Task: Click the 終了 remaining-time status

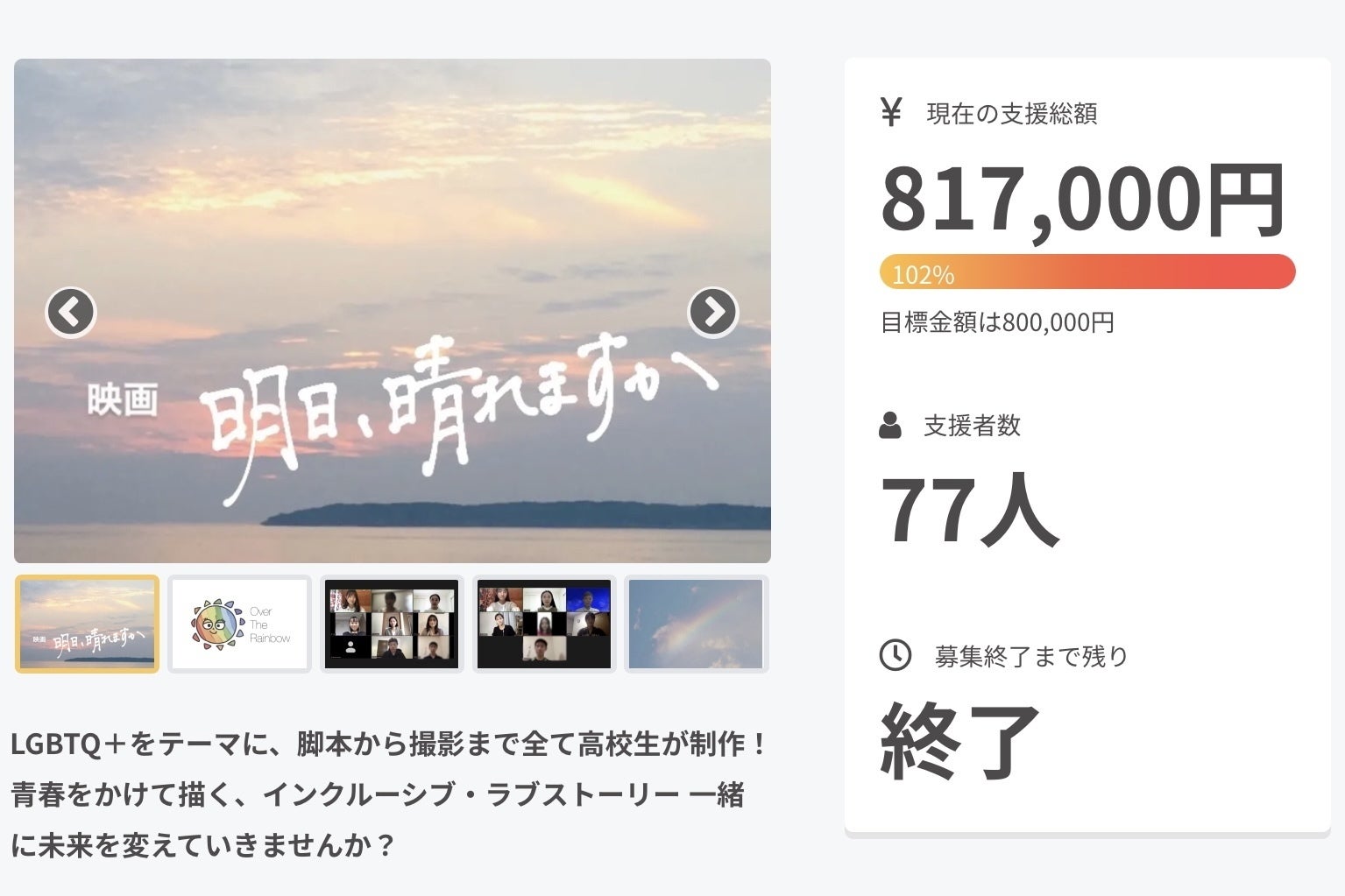Action: point(960,741)
